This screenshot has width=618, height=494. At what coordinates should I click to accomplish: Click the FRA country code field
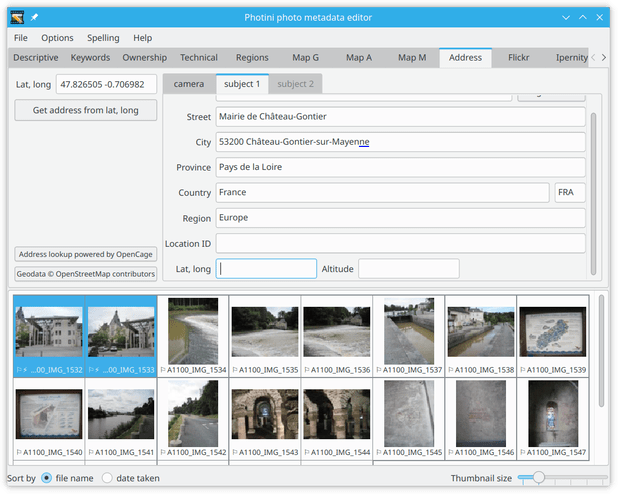pyautogui.click(x=570, y=192)
